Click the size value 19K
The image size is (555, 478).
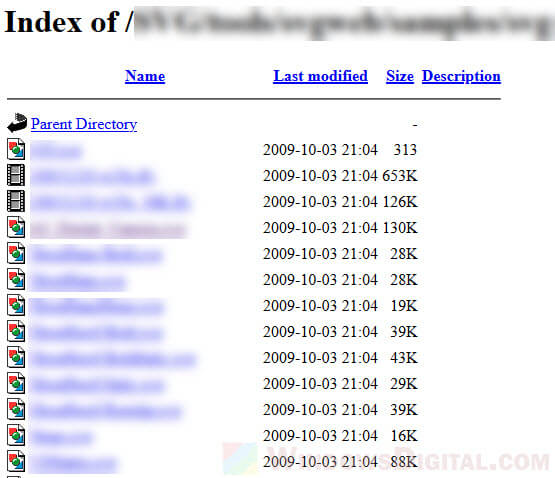(404, 306)
